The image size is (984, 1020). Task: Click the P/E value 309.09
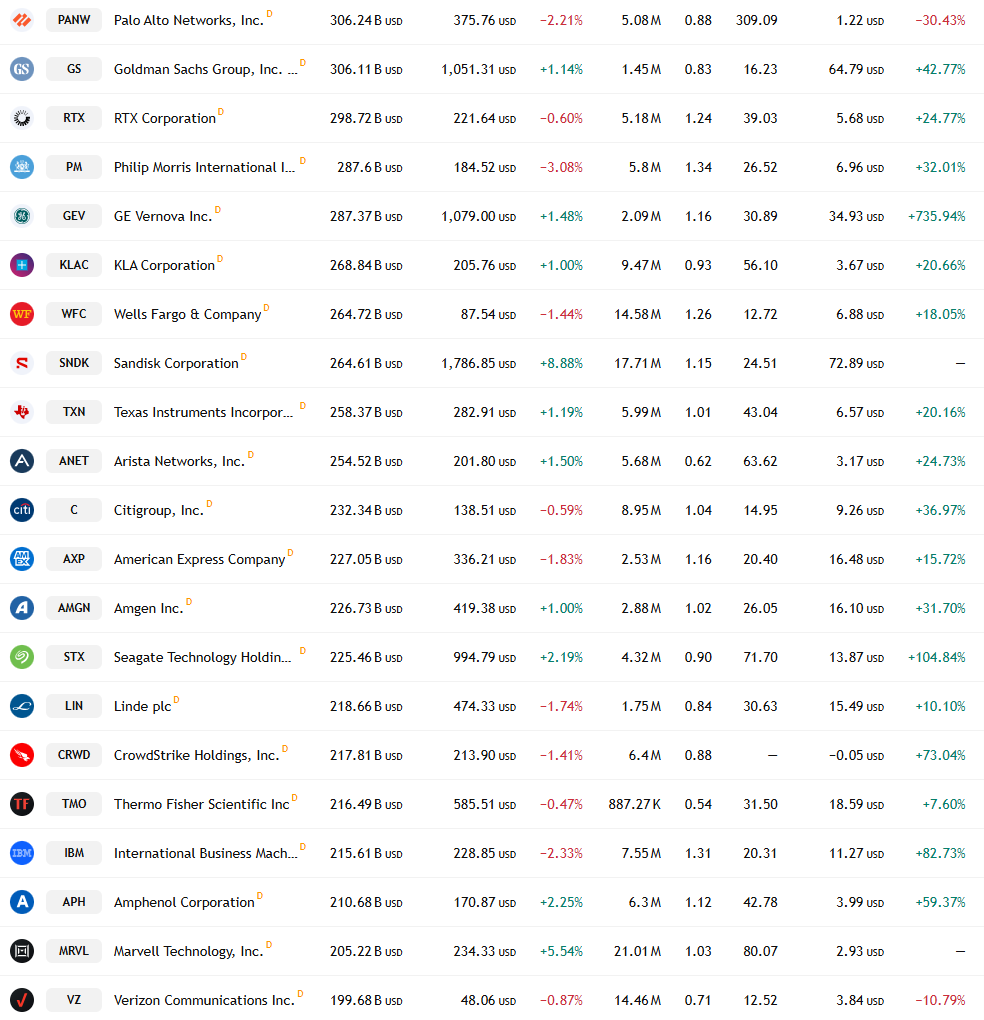point(756,20)
